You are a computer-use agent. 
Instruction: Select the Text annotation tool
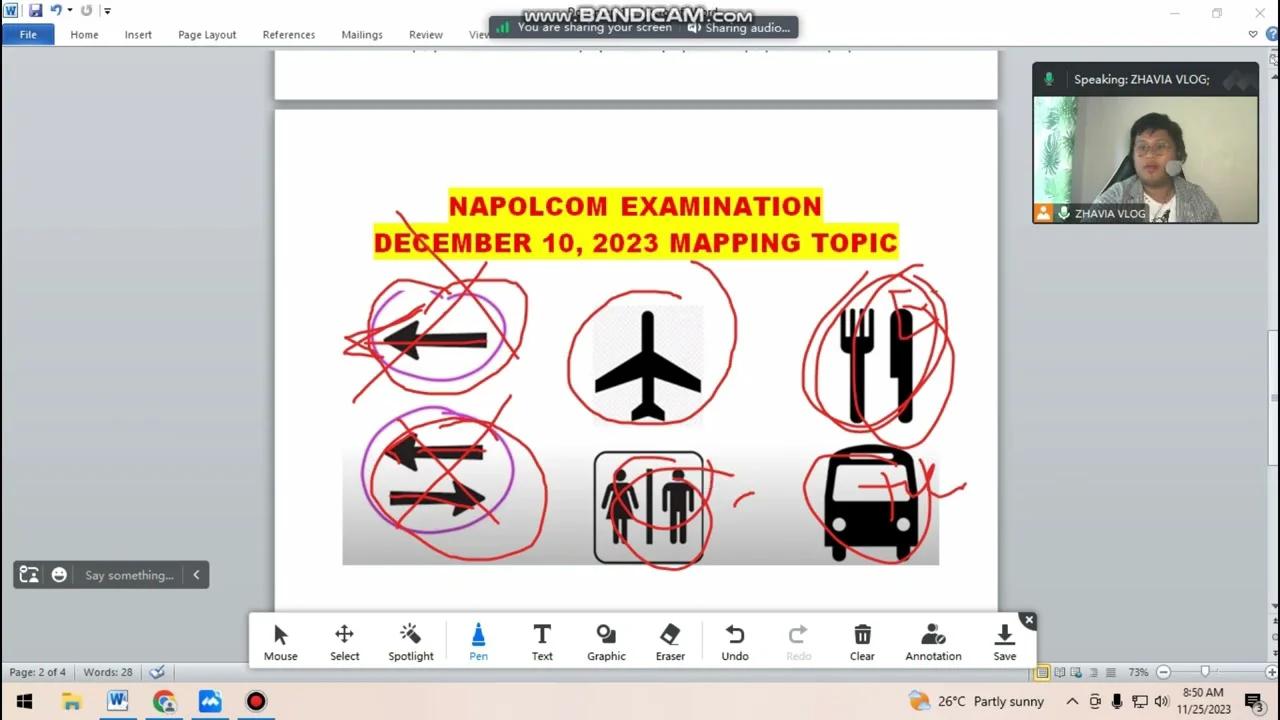coord(542,640)
